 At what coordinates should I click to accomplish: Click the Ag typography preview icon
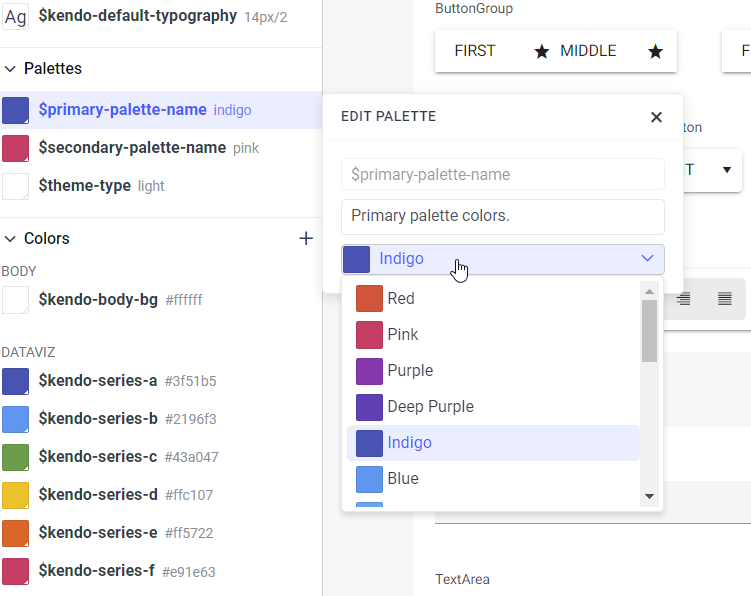click(x=16, y=17)
